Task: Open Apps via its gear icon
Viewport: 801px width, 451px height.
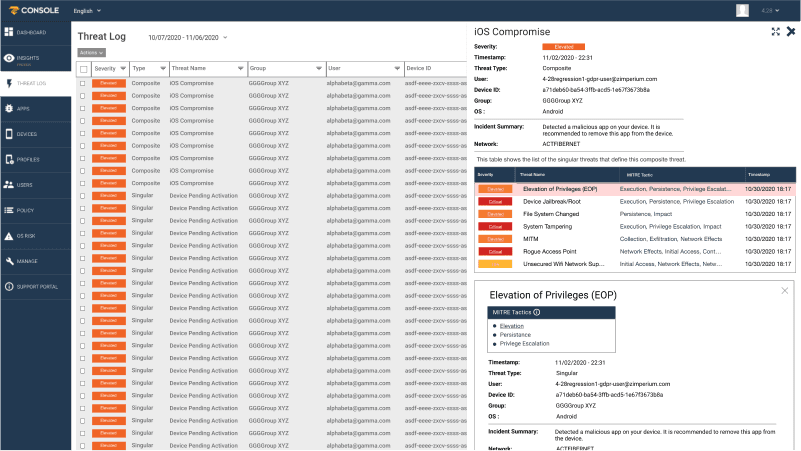Action: [9, 108]
